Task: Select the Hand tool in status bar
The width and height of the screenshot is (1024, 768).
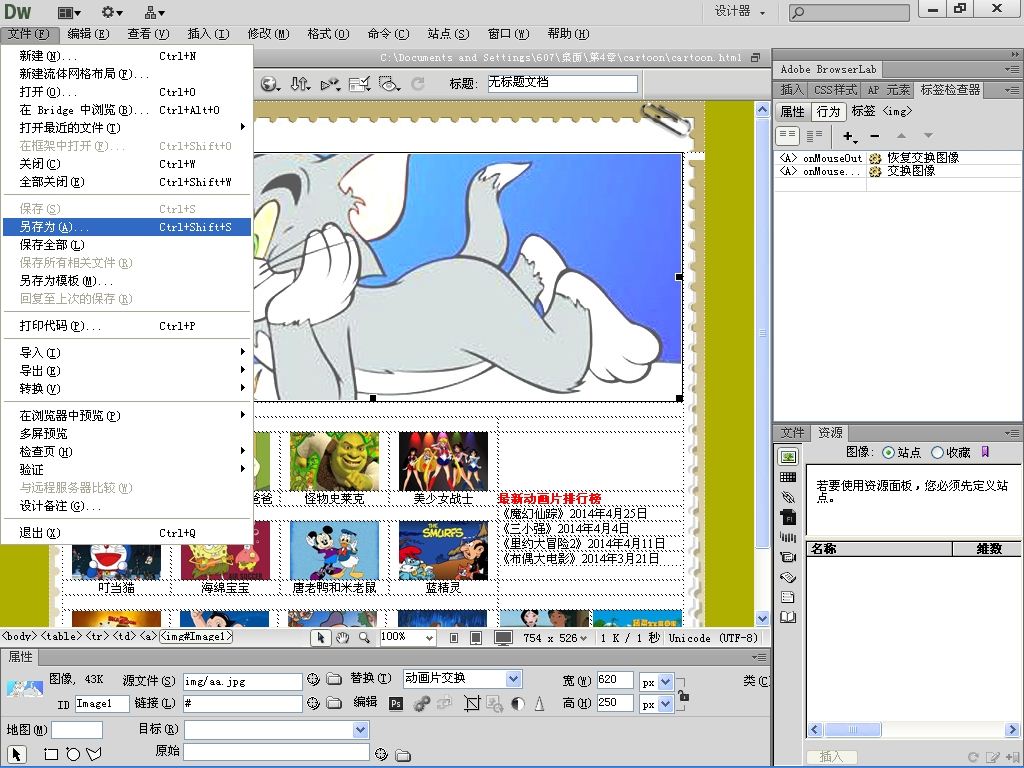Action: coord(342,637)
